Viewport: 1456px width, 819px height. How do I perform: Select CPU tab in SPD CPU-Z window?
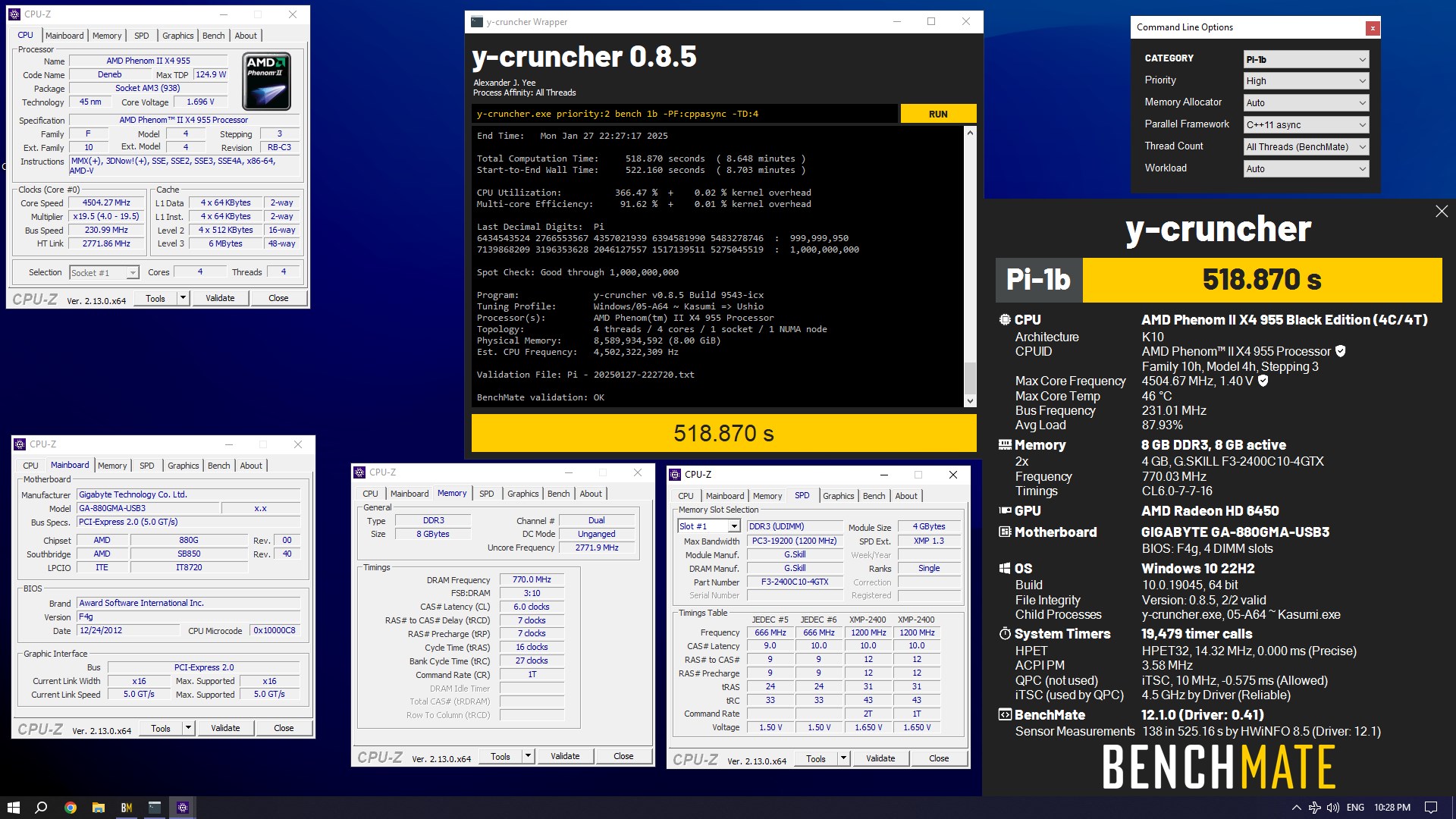686,496
